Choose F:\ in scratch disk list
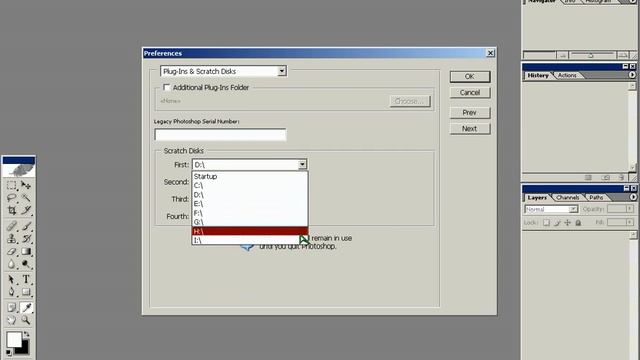 (x=250, y=213)
